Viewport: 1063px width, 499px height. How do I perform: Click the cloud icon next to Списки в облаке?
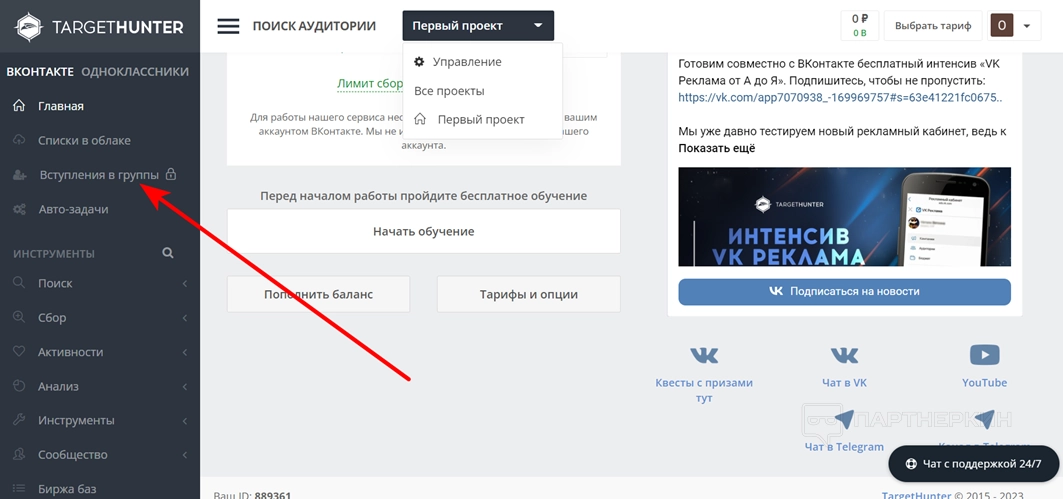(x=19, y=140)
